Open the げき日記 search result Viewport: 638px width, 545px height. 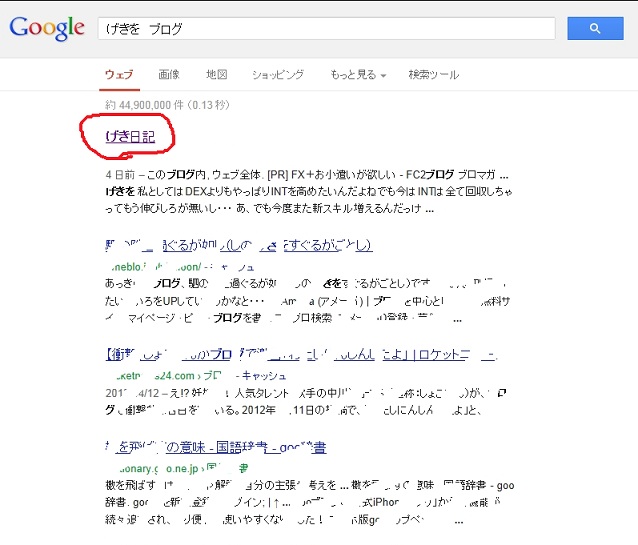130,136
